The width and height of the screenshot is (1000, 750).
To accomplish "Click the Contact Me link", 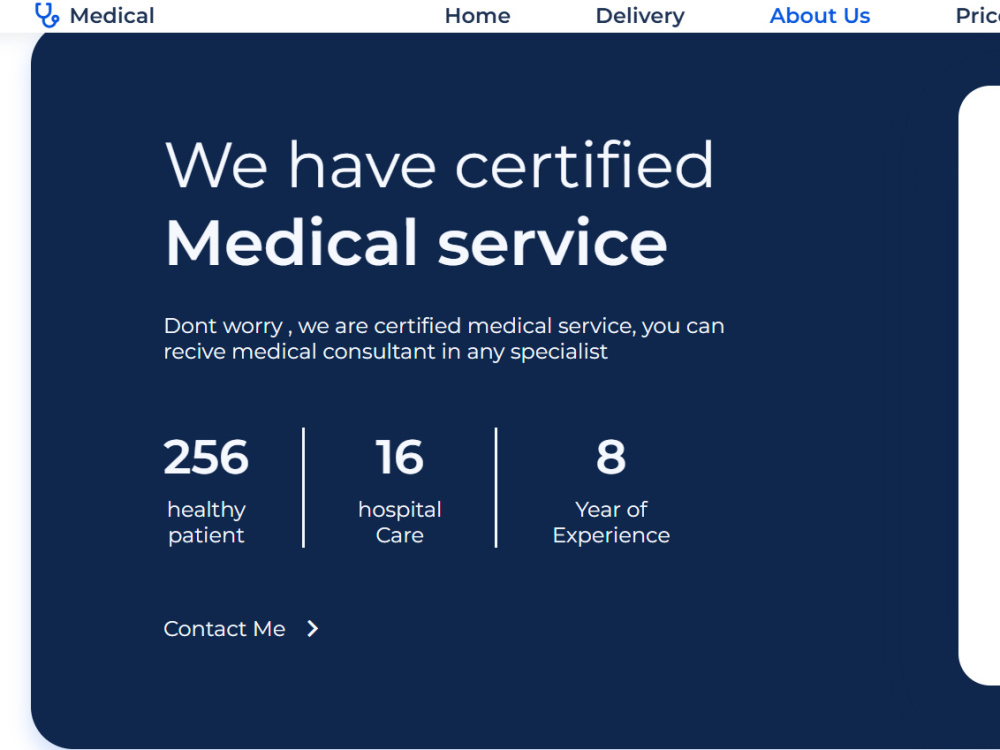I will [x=224, y=629].
